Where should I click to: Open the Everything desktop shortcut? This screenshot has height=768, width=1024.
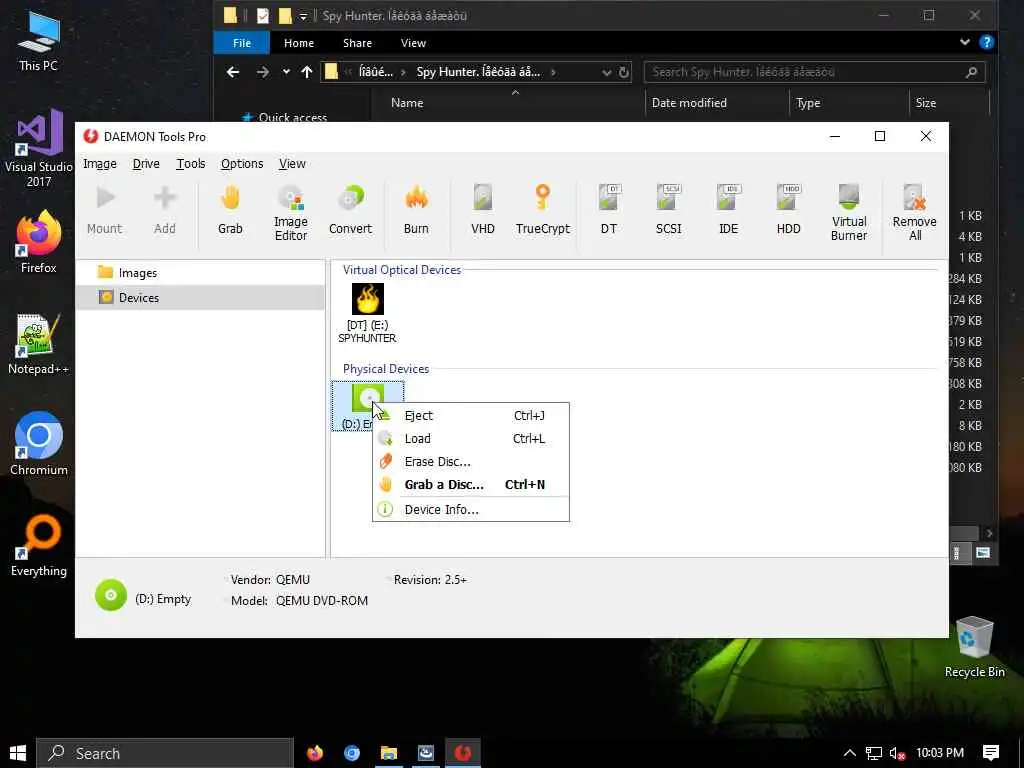(39, 547)
